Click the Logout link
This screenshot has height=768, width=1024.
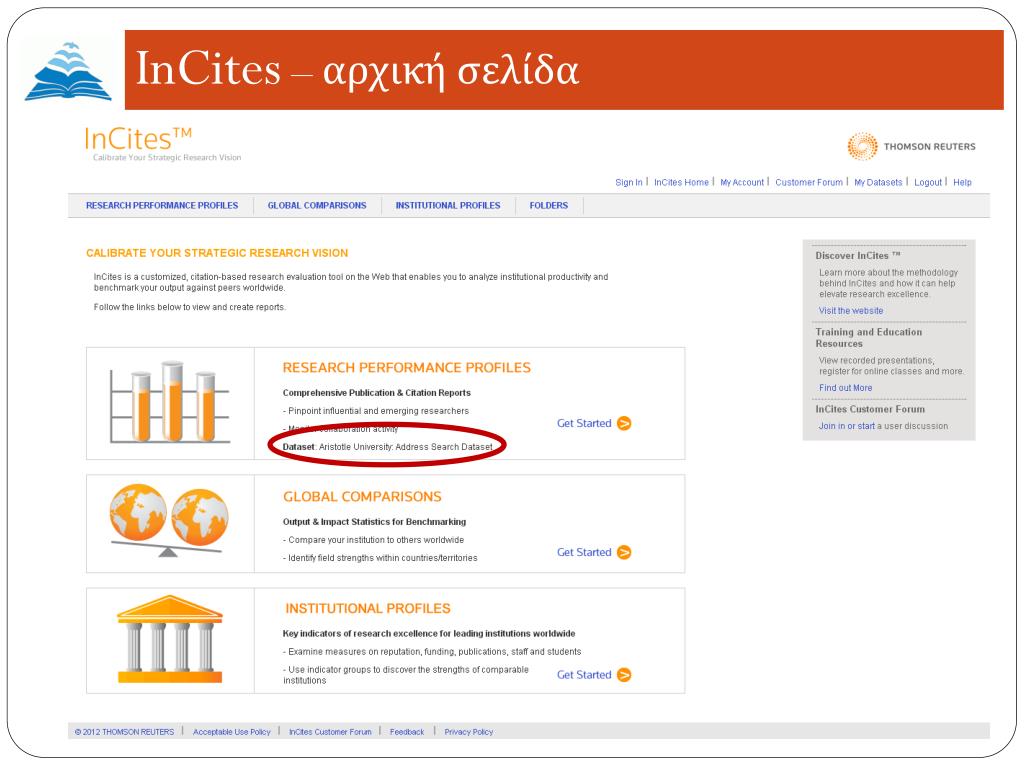point(928,182)
